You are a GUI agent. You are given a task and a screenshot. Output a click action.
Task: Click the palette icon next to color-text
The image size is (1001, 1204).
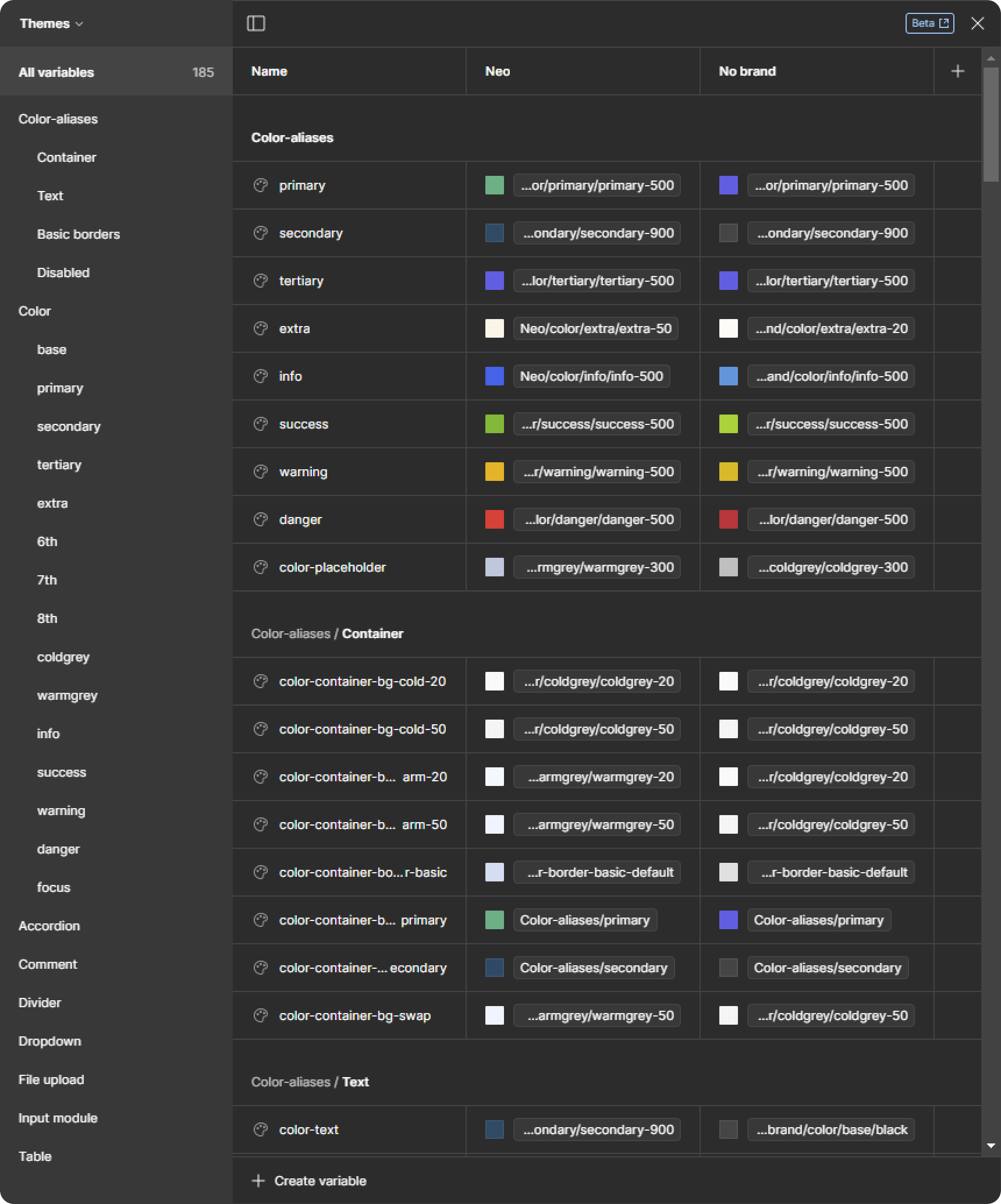[x=261, y=1129]
